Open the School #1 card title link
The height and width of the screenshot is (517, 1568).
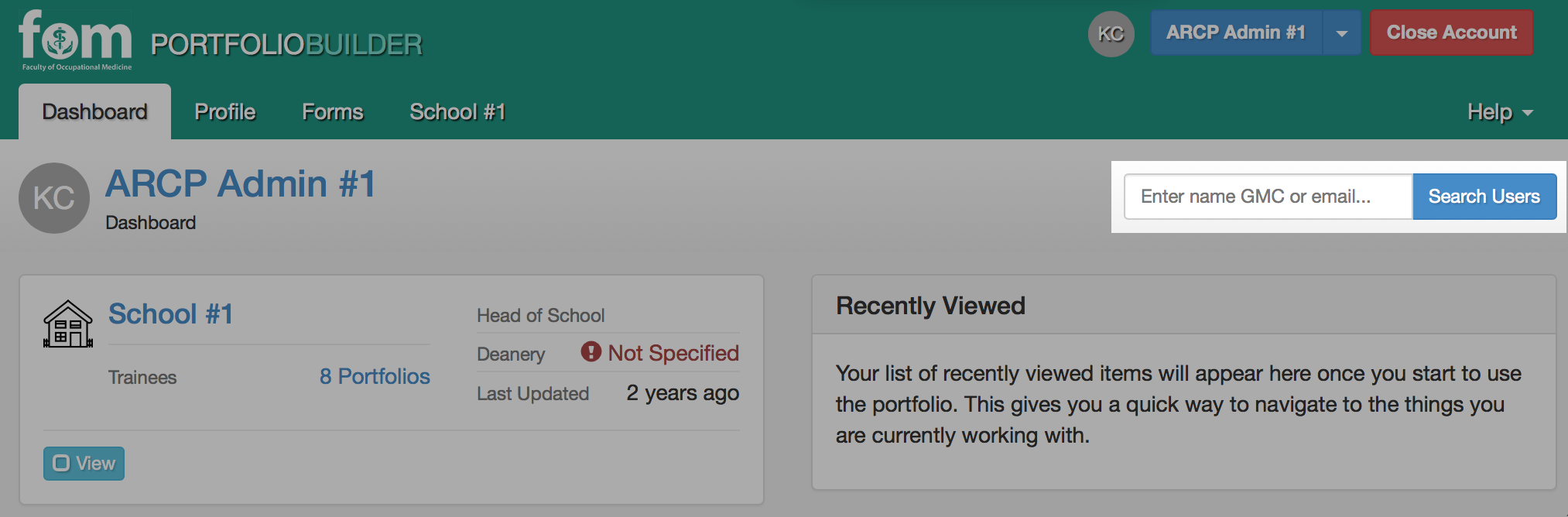coord(170,314)
